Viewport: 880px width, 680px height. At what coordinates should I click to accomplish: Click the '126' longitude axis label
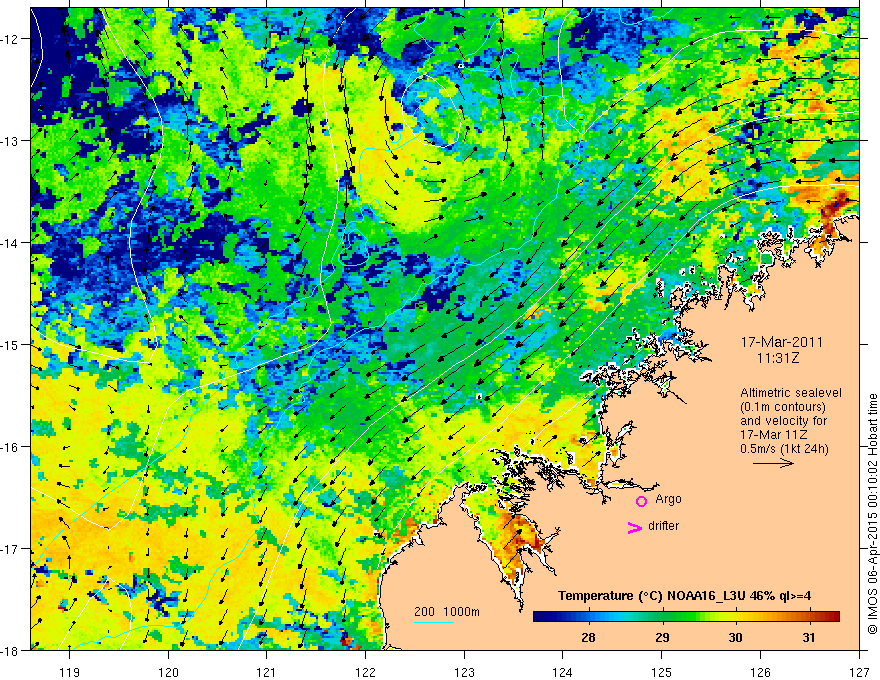click(760, 672)
